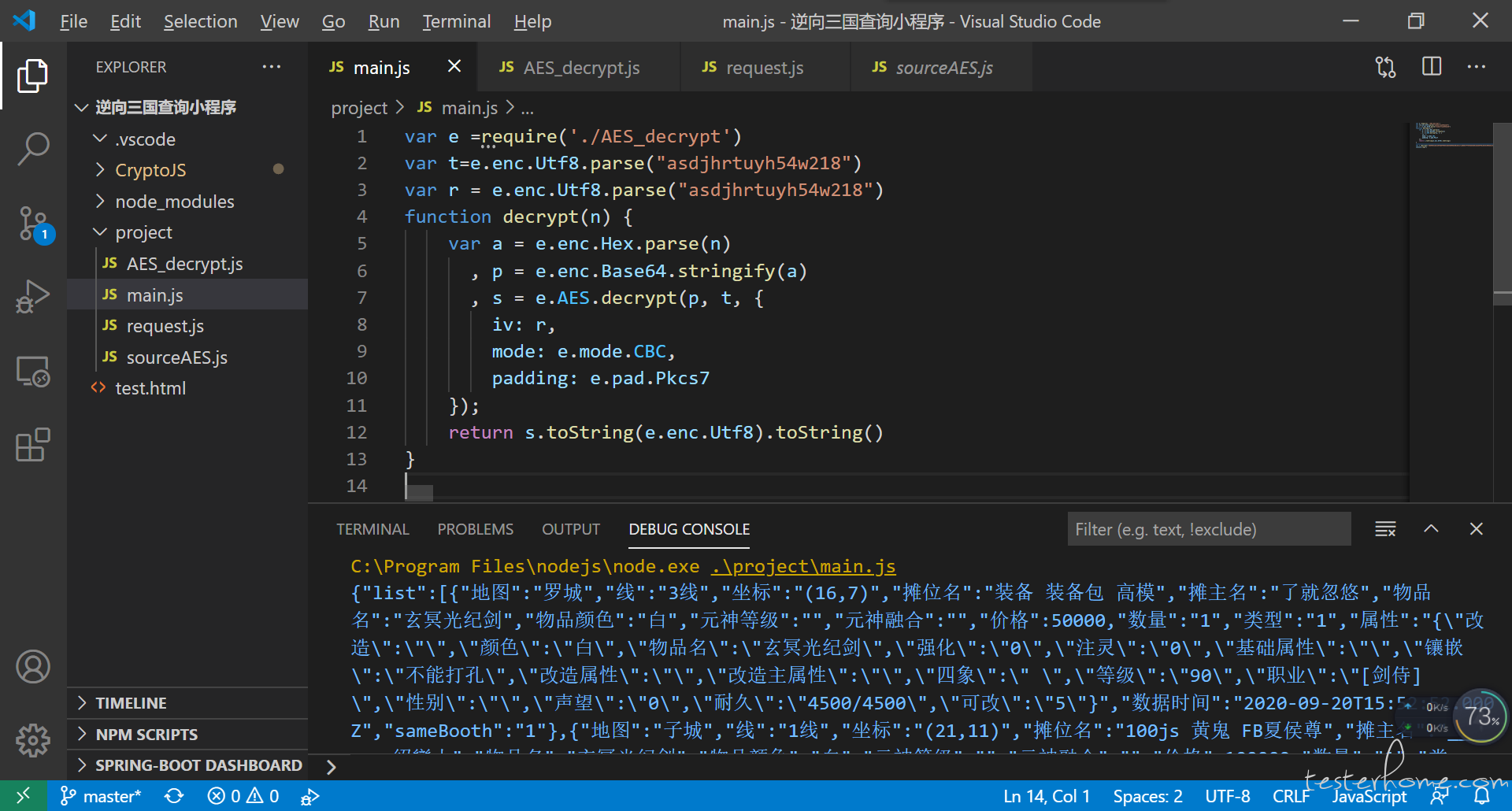1512x811 pixels.
Task: Switch to the TERMINAL panel tab
Action: (372, 529)
